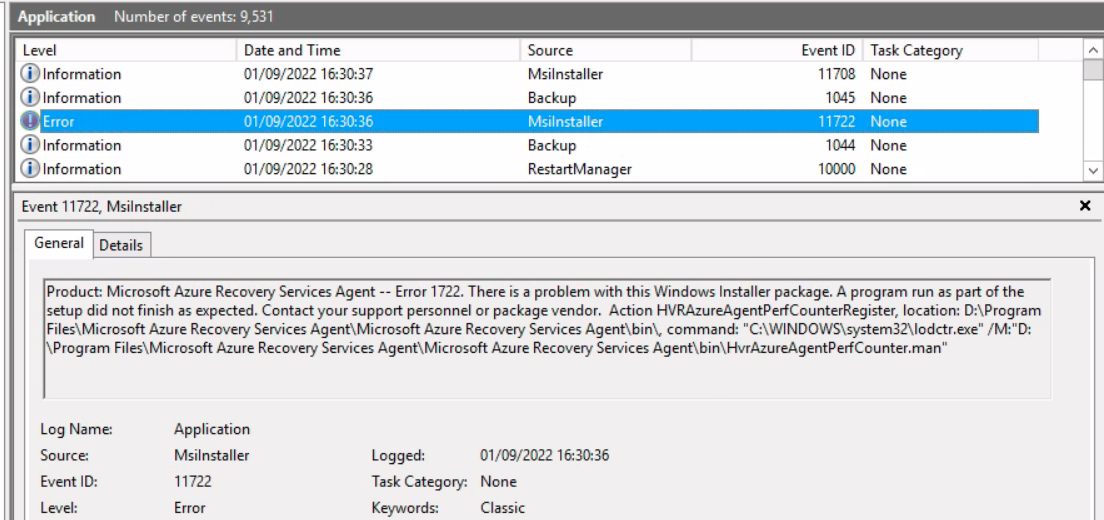Viewport: 1104px width, 520px height.
Task: Click the error description text box
Action: click(547, 339)
